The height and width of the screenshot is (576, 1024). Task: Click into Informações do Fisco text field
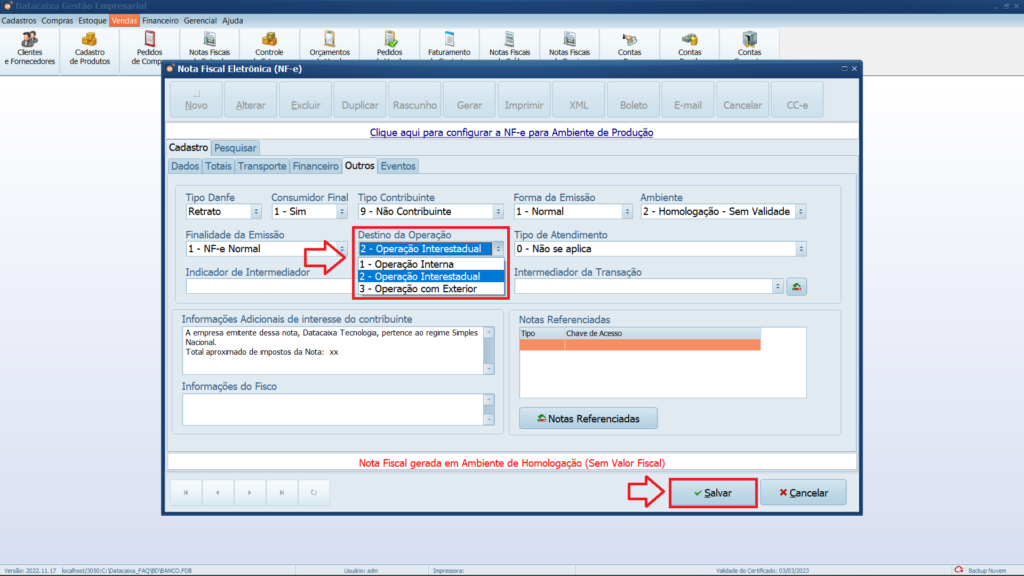pos(332,408)
